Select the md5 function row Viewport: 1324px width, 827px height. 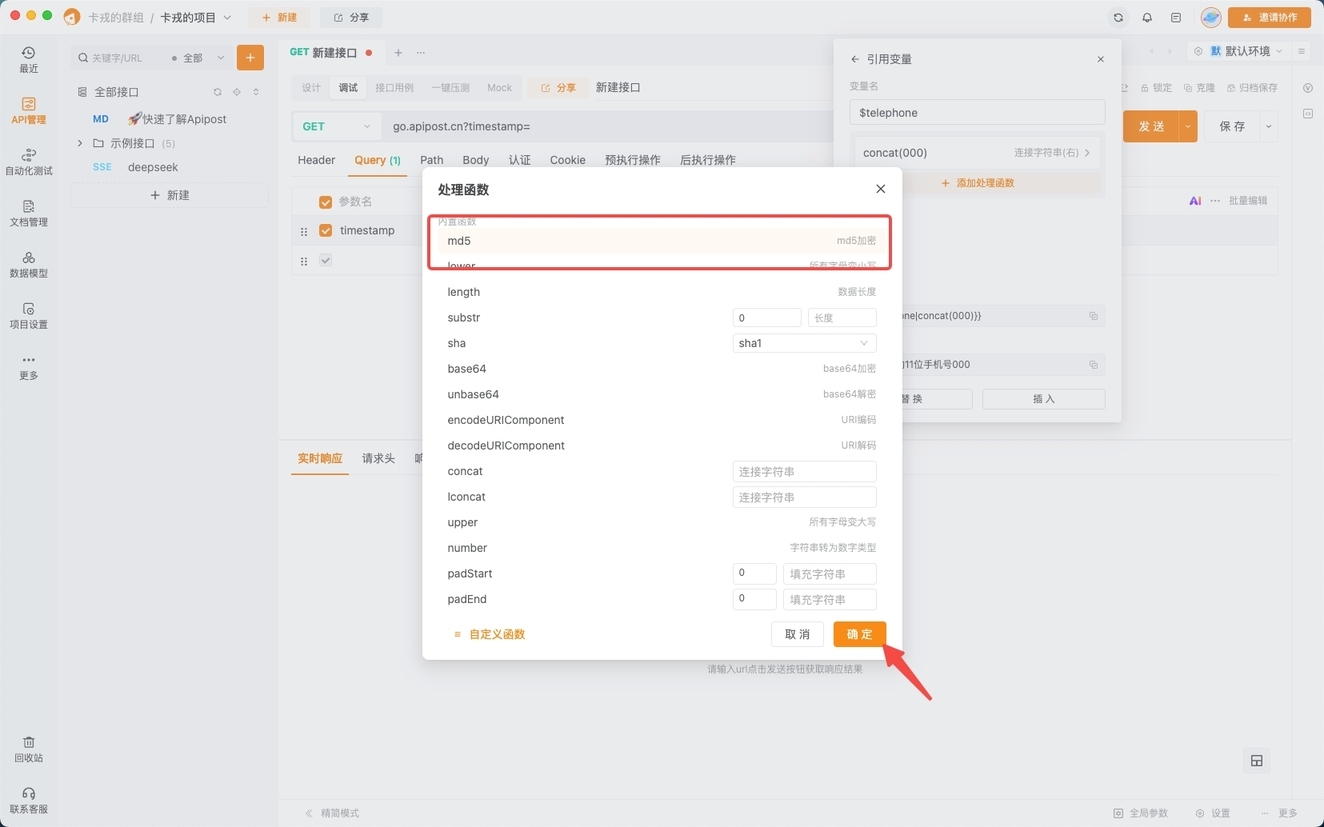click(662, 241)
